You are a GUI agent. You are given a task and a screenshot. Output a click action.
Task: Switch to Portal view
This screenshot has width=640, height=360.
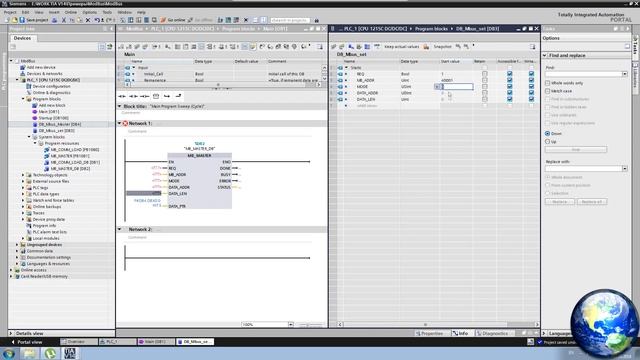click(26, 342)
